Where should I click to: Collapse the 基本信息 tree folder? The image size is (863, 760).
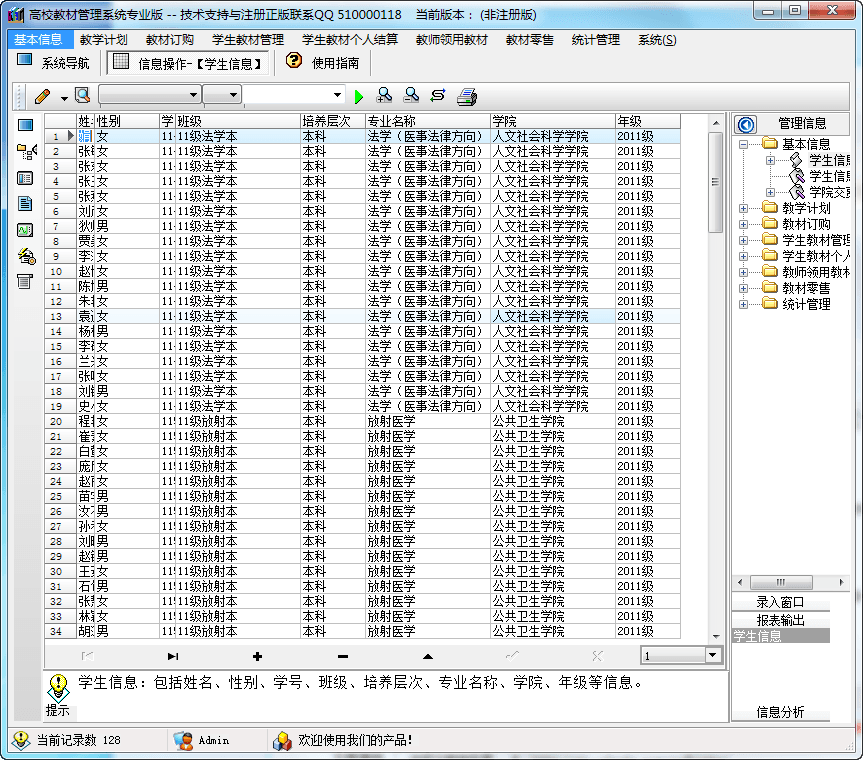click(x=743, y=144)
